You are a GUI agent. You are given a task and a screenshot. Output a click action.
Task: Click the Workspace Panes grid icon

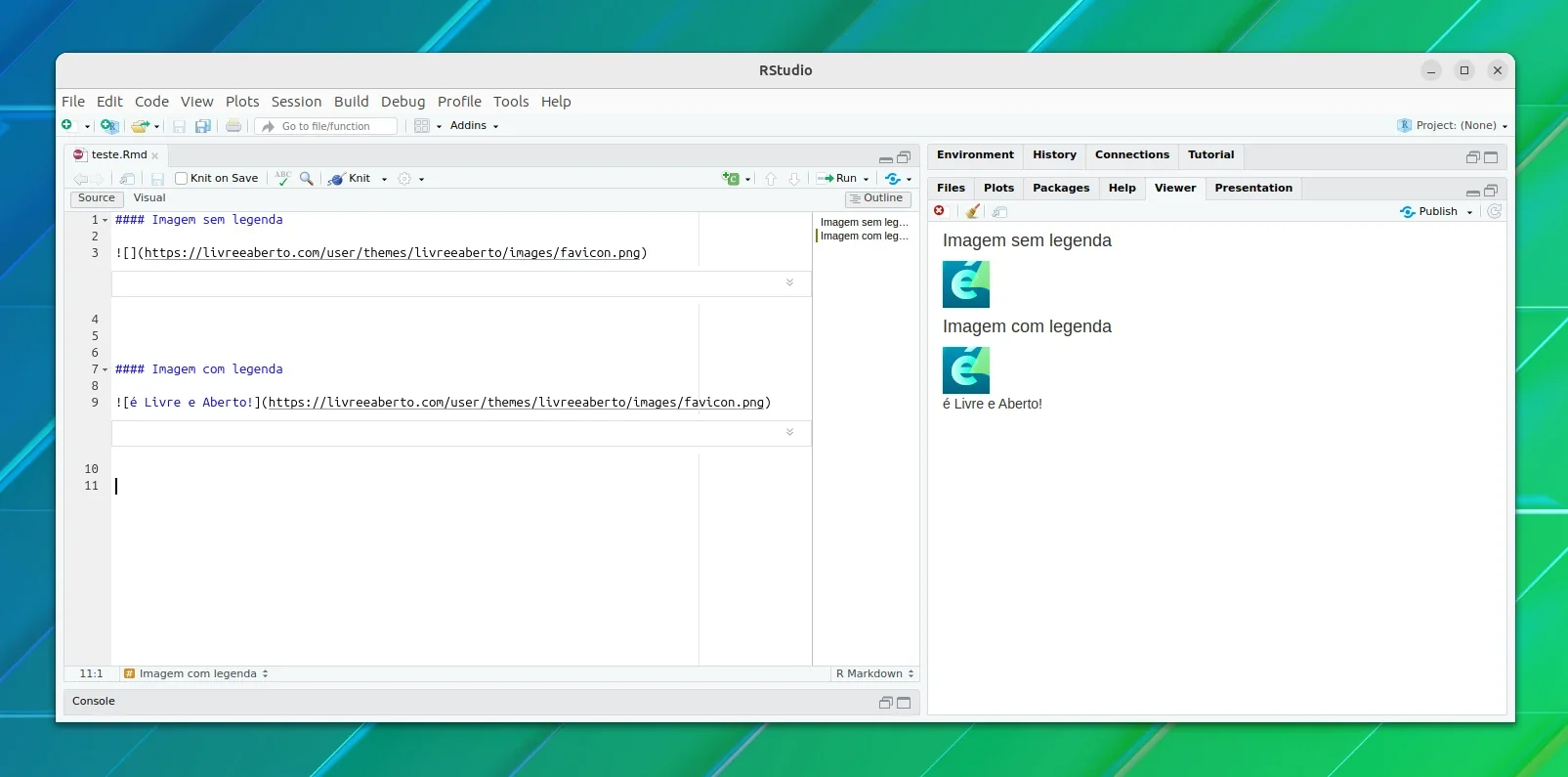point(422,126)
